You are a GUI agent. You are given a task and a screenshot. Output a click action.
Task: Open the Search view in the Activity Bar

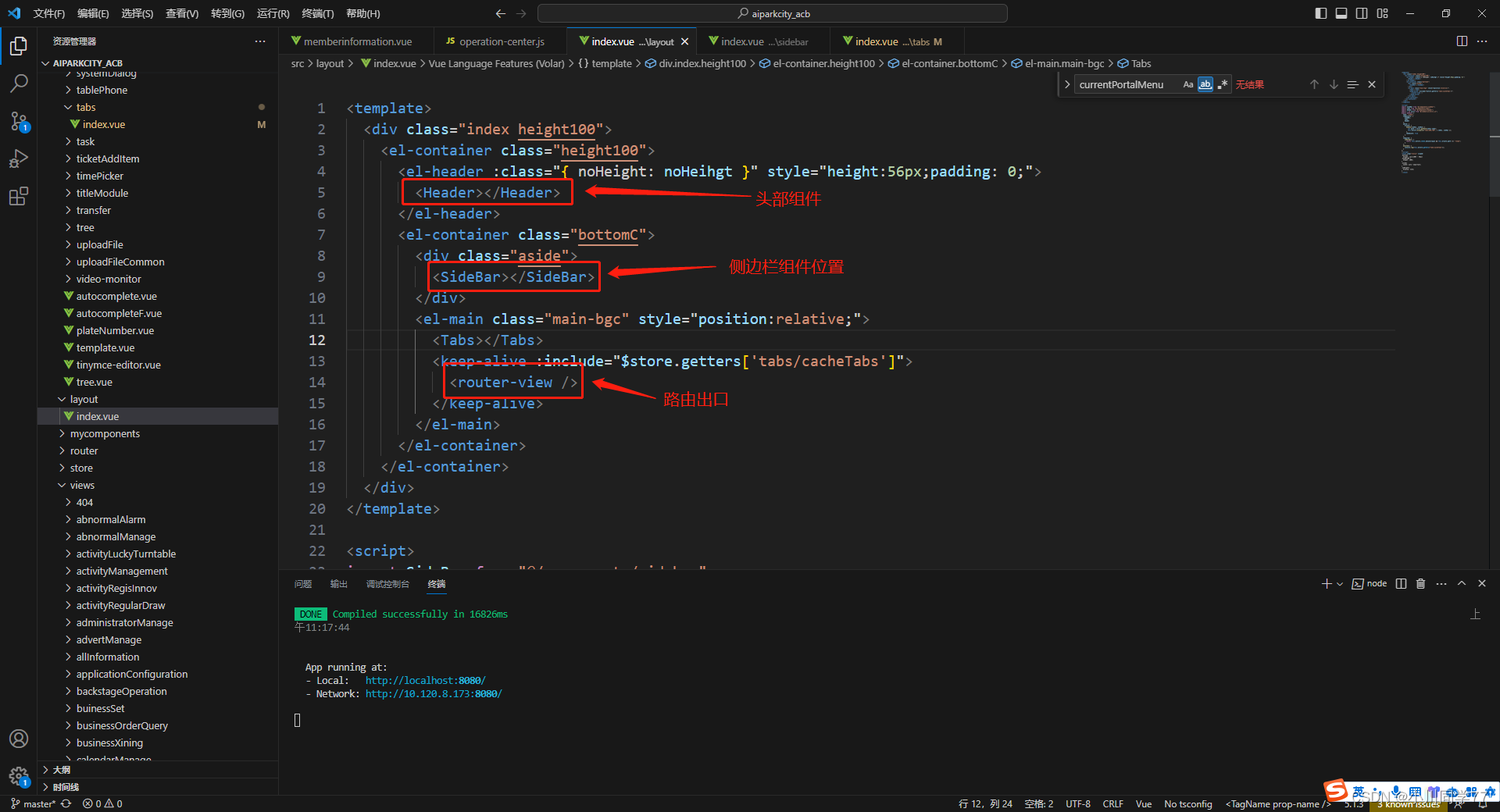(x=19, y=83)
